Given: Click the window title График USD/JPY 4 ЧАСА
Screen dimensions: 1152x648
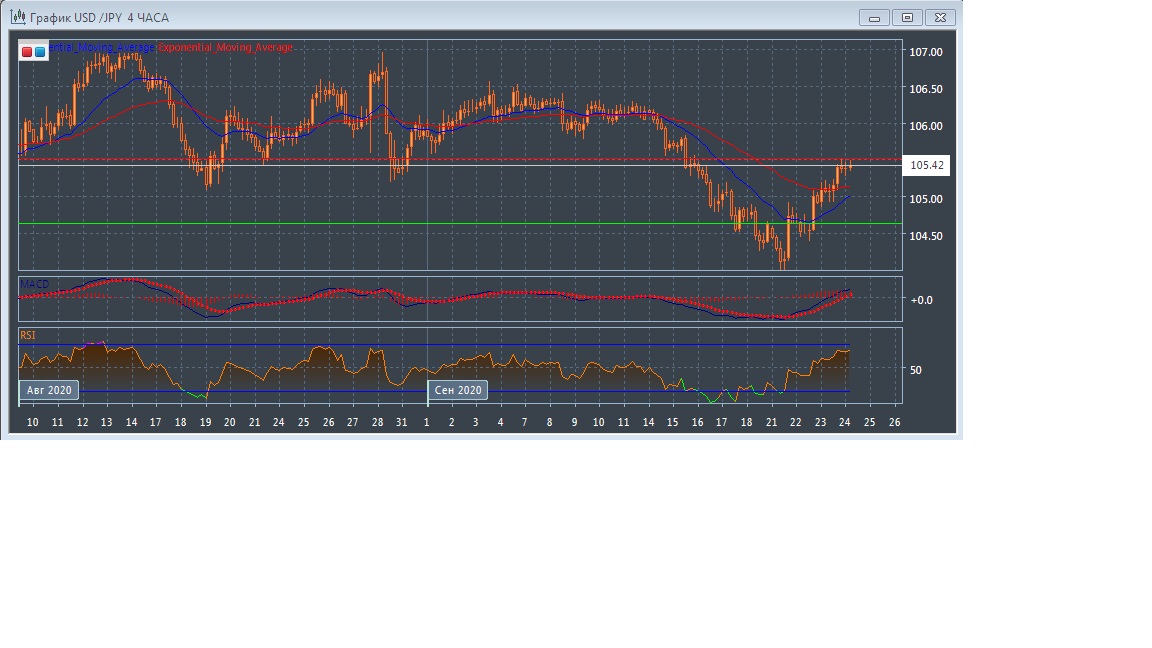Looking at the screenshot, I should [99, 18].
